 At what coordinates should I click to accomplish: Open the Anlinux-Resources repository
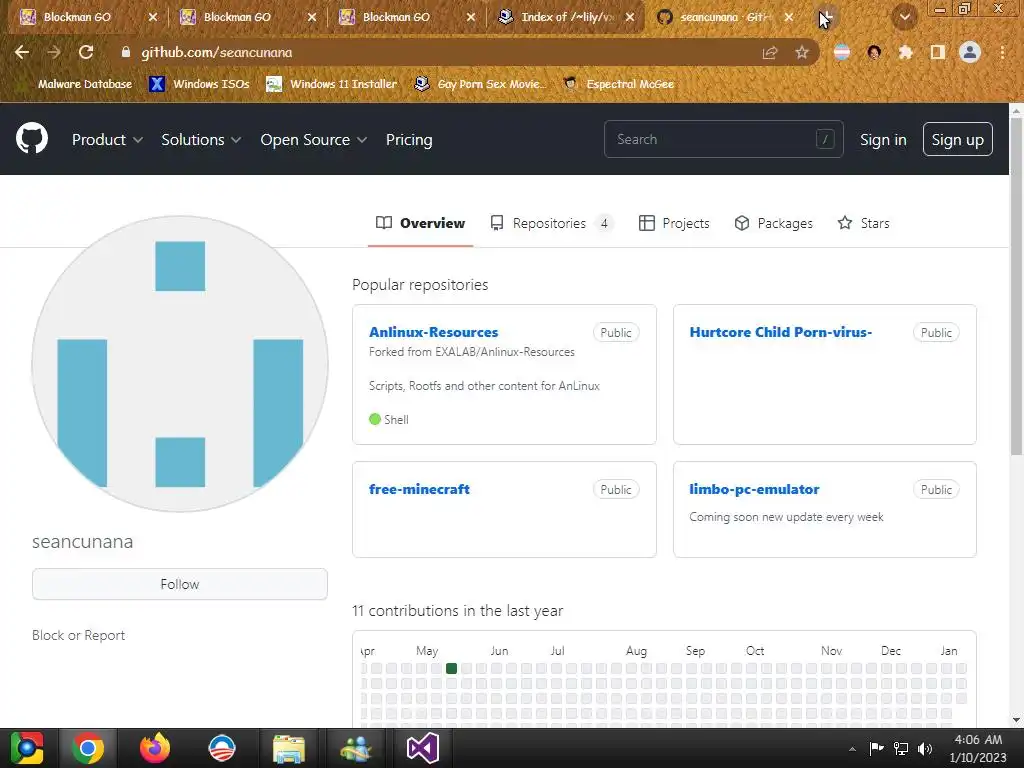pyautogui.click(x=433, y=332)
